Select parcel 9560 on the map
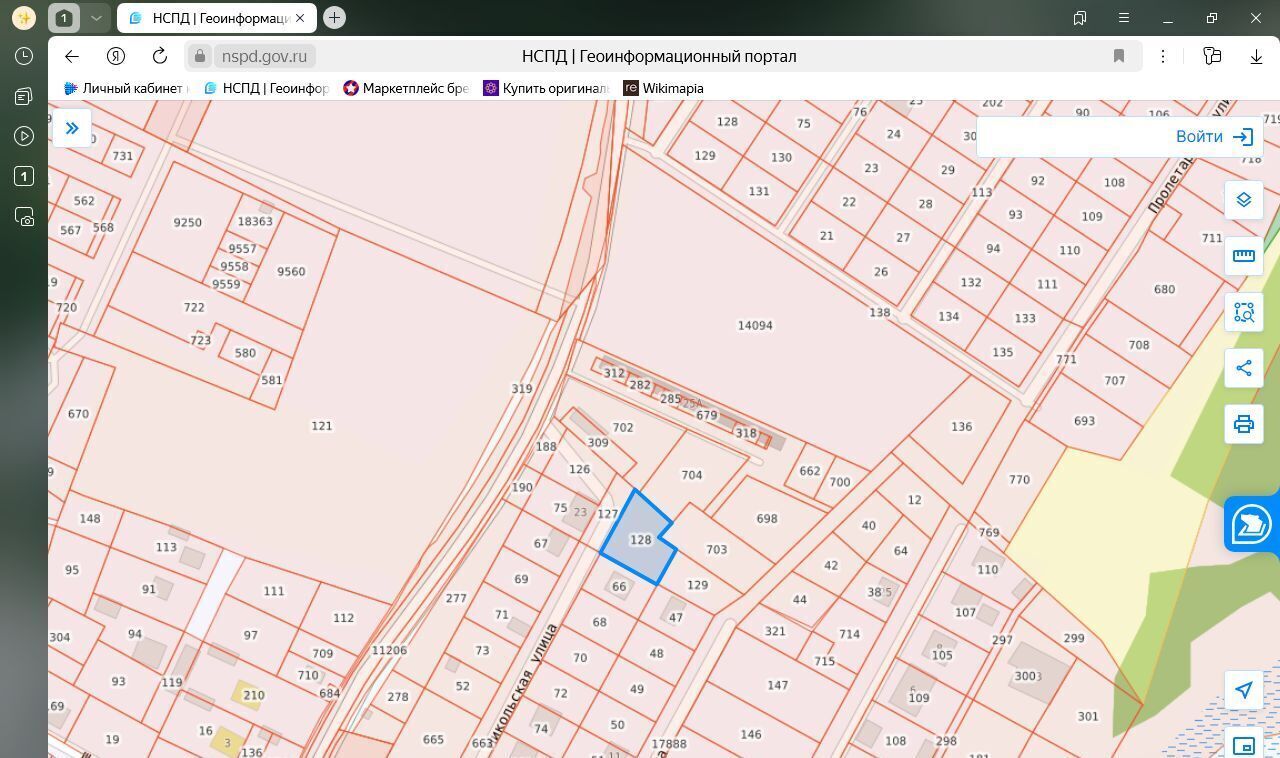This screenshot has width=1280, height=758. click(291, 271)
